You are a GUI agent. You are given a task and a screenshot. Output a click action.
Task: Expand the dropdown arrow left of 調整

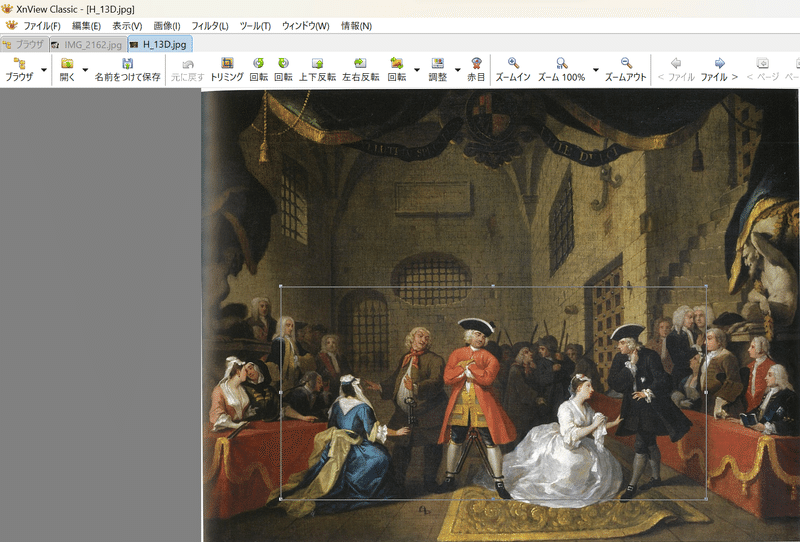[417, 70]
